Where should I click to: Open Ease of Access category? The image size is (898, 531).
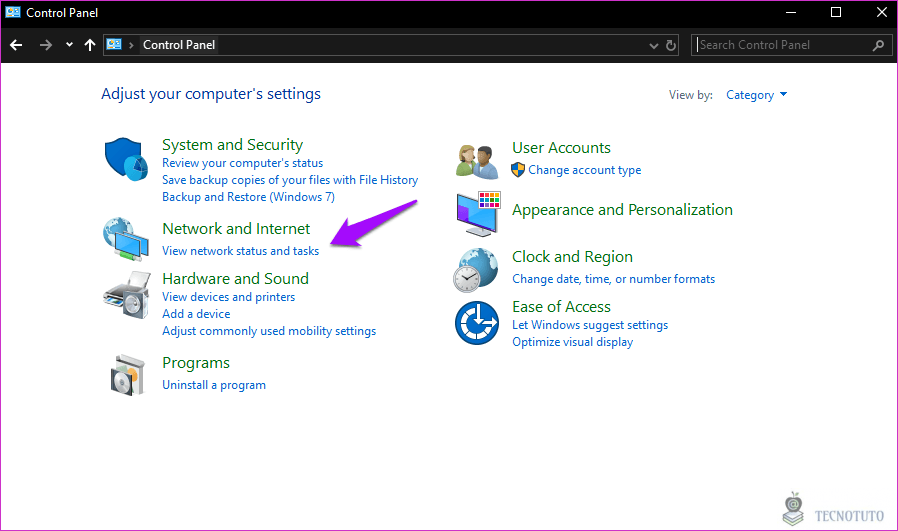[x=561, y=307]
